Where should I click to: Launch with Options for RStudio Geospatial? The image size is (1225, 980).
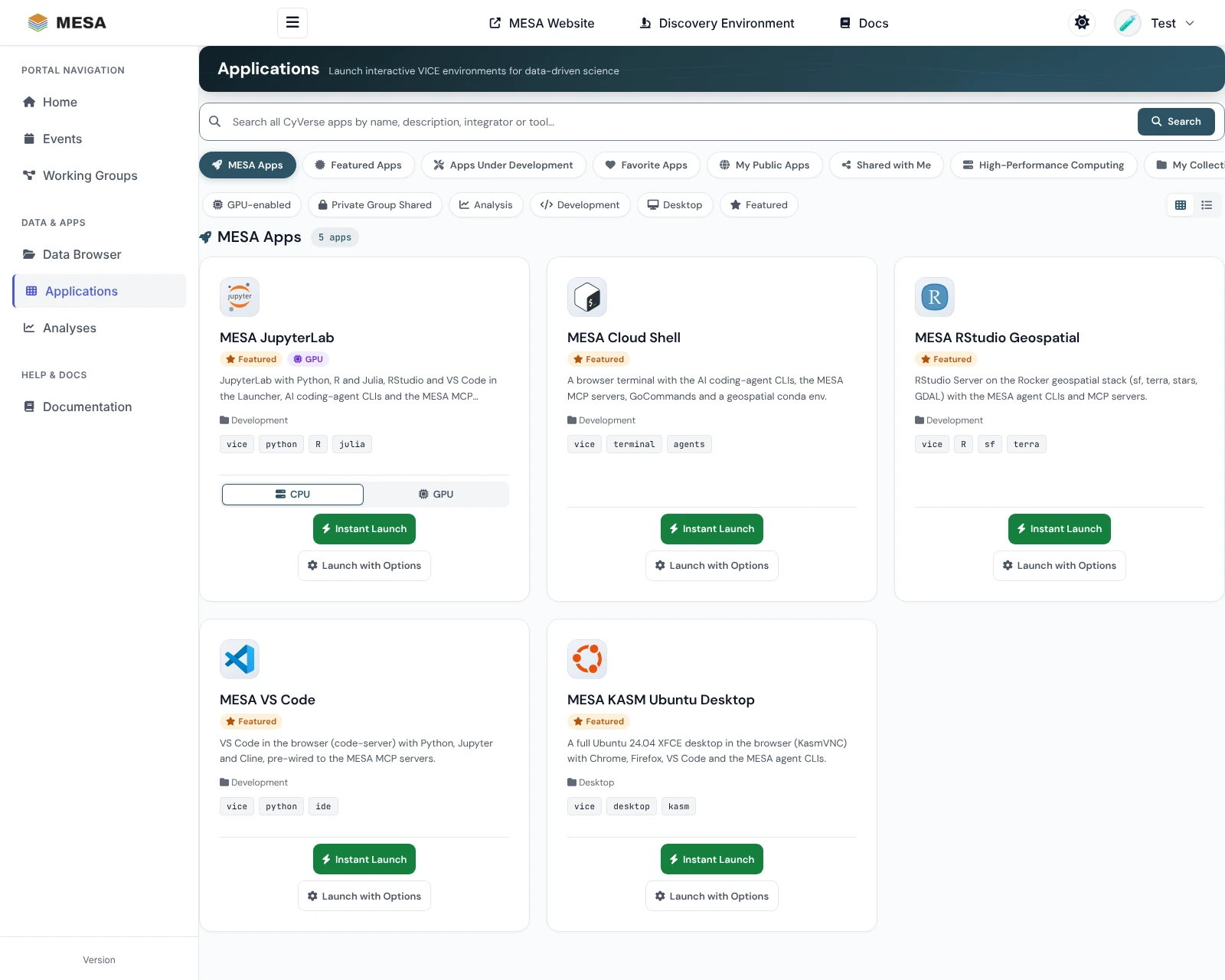coord(1060,566)
